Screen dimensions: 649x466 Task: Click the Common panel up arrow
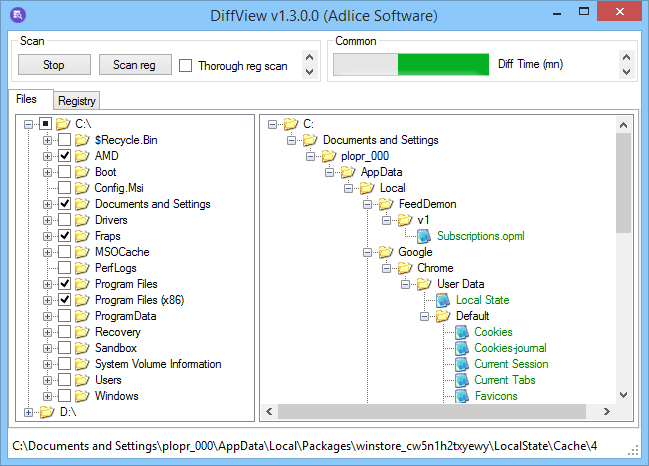click(626, 57)
